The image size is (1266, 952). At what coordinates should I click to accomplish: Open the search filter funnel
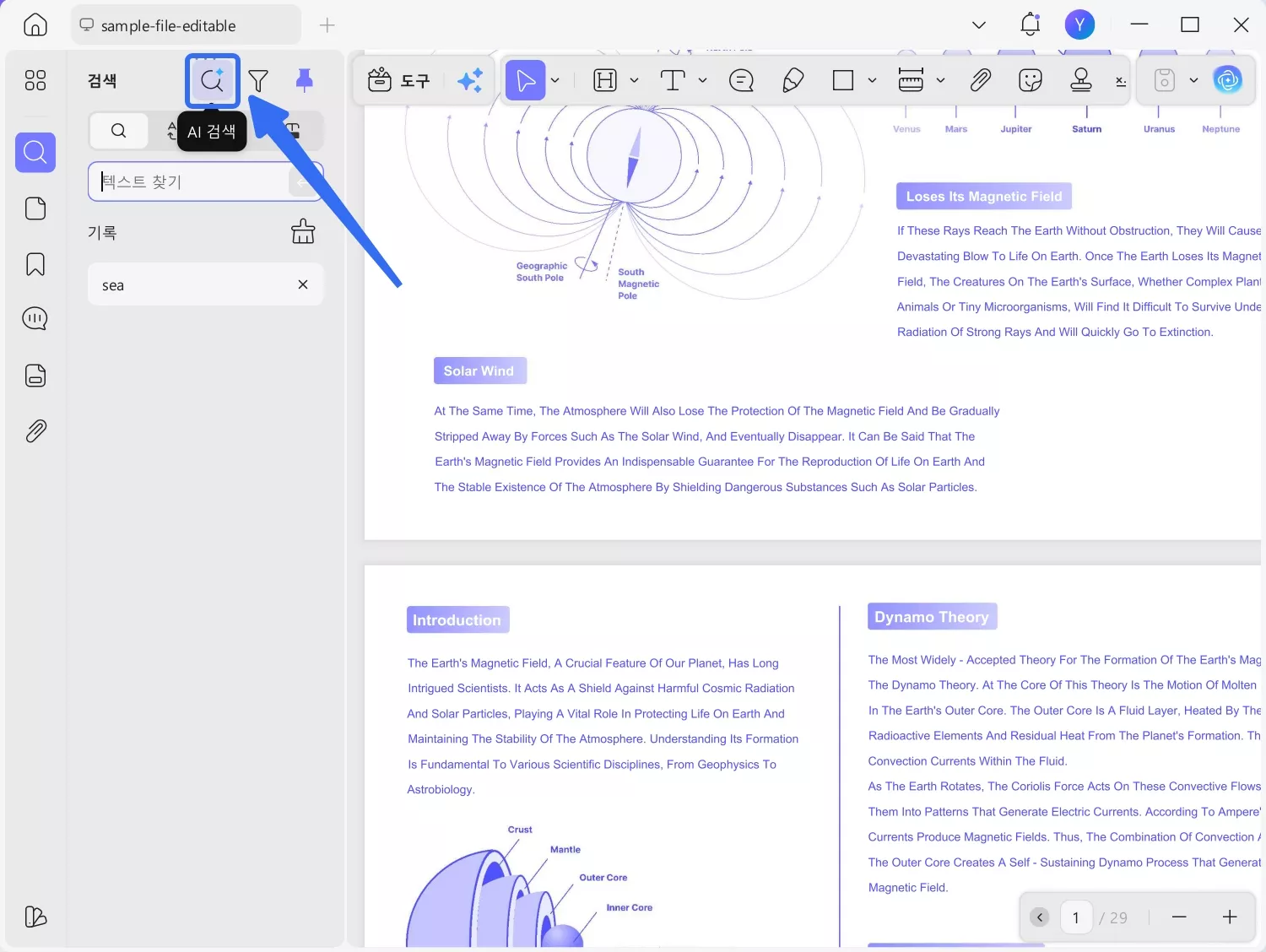point(258,81)
